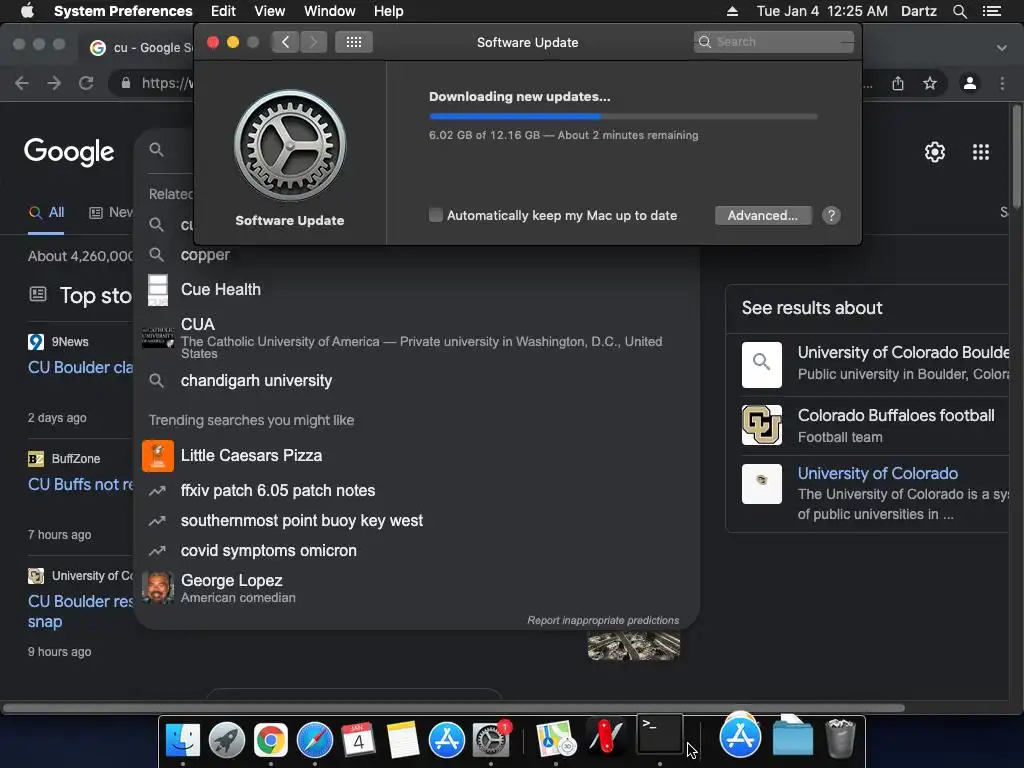This screenshot has height=768, width=1024.
Task: Select the Cue Health suggestion
Action: (x=417, y=289)
